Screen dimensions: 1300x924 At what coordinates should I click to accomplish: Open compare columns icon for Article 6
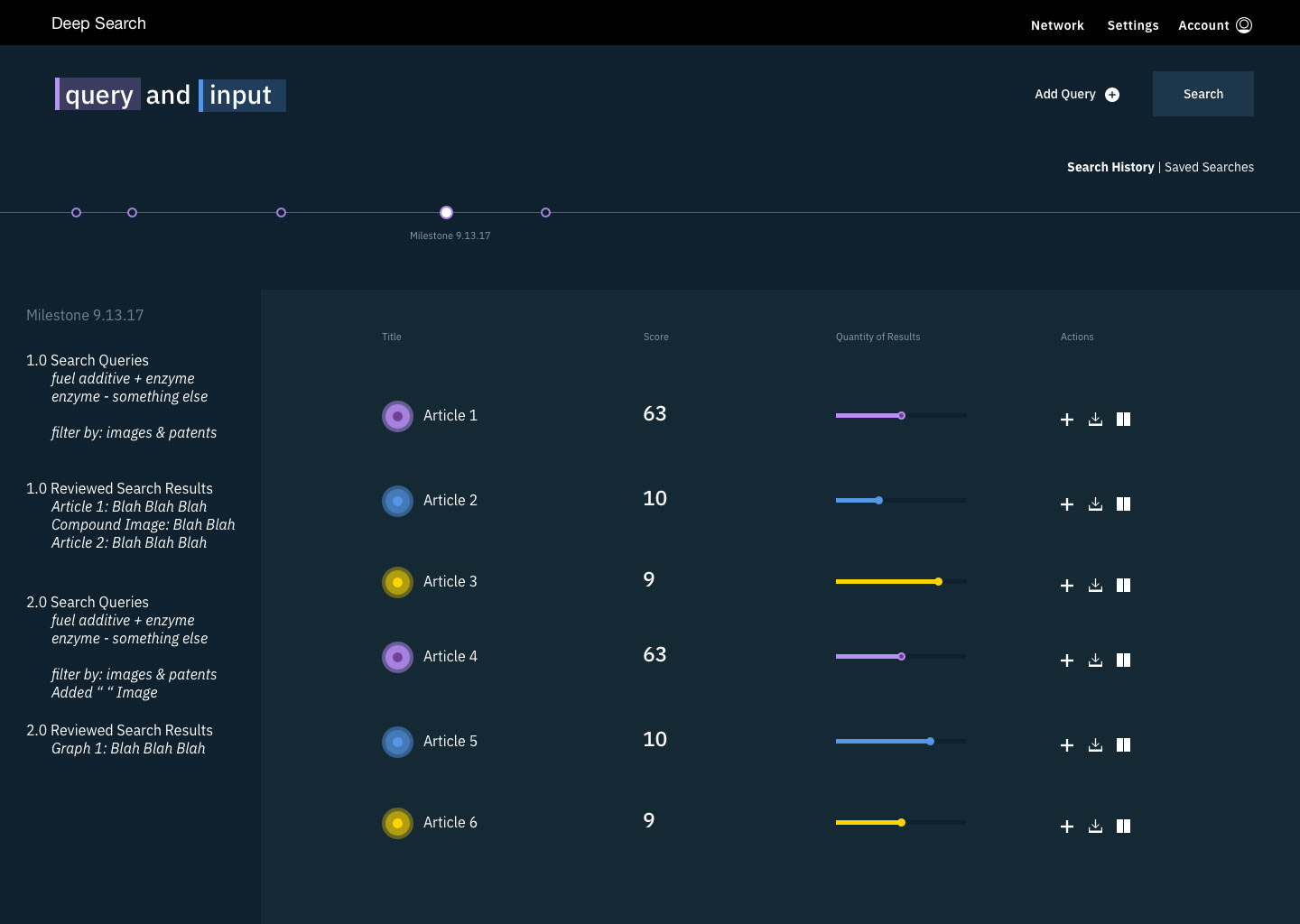pyautogui.click(x=1123, y=827)
